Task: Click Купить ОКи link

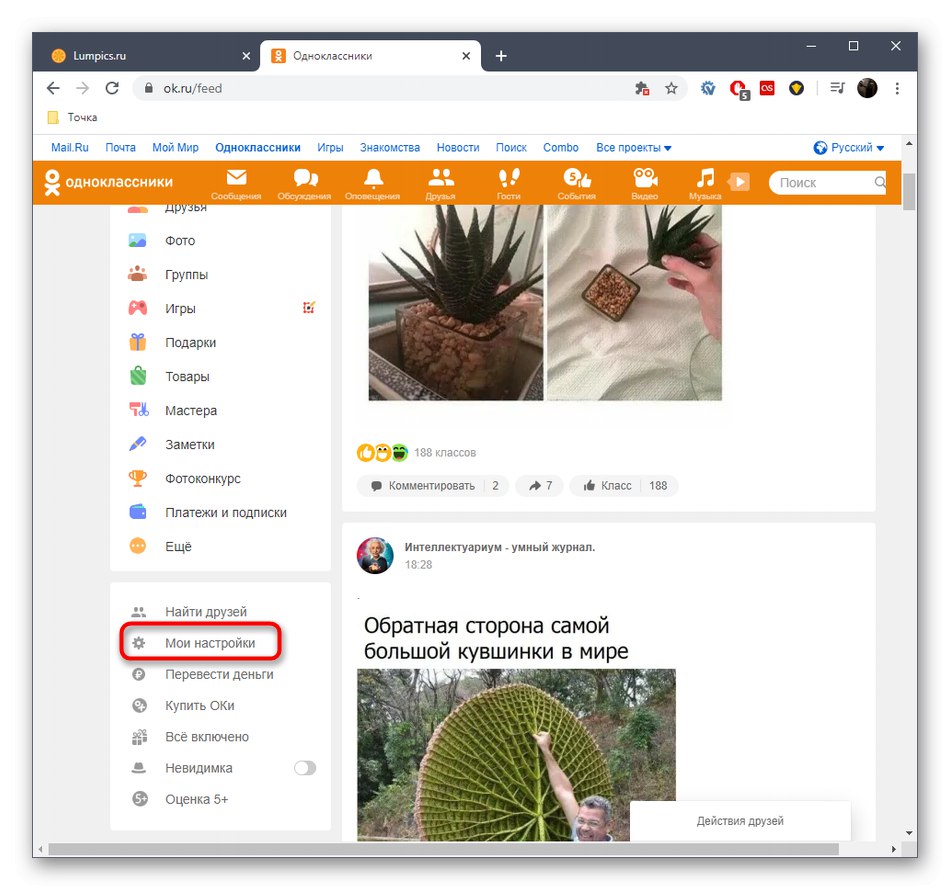Action: click(200, 706)
